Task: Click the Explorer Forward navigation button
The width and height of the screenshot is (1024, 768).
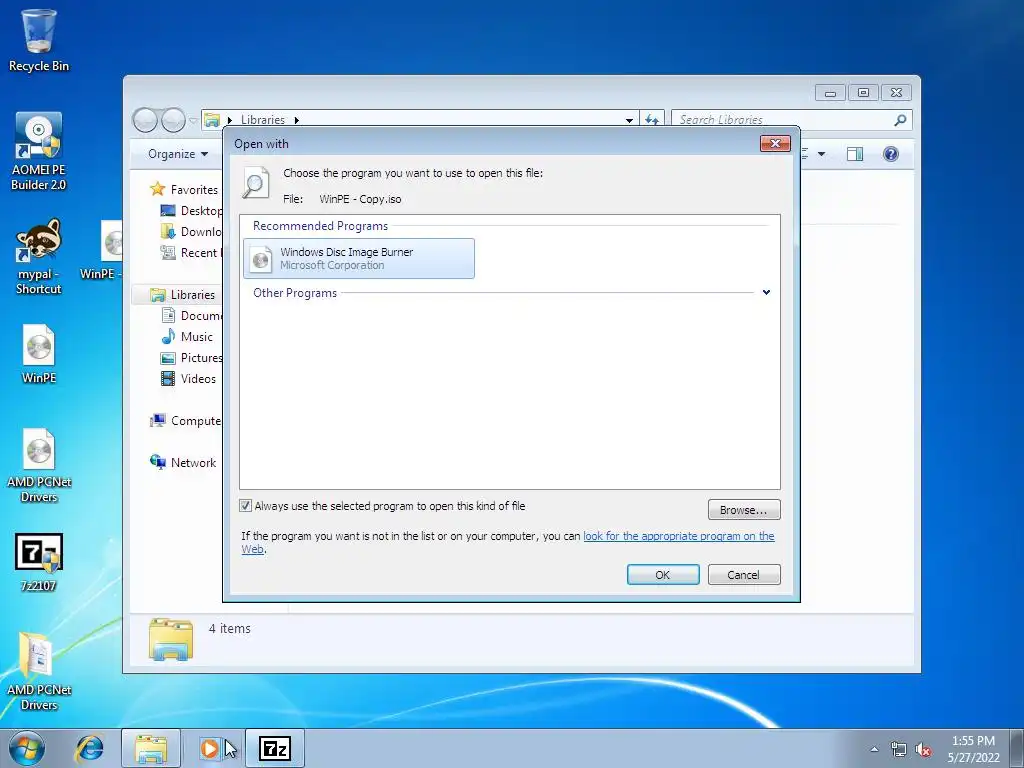Action: point(173,120)
